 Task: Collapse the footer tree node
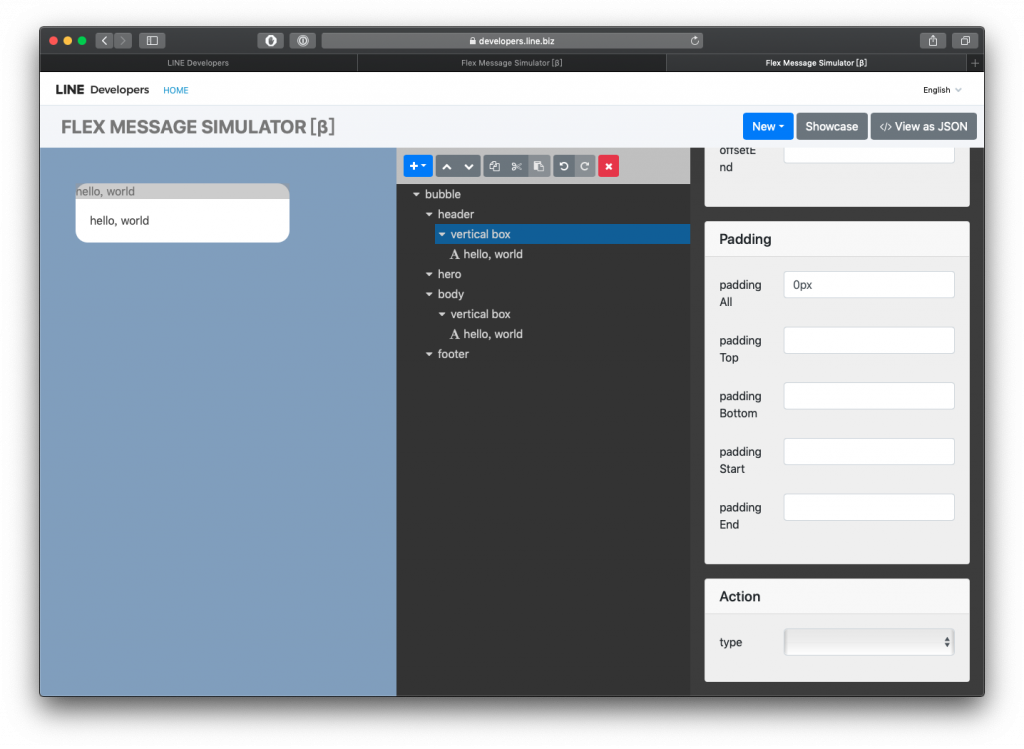click(x=429, y=354)
